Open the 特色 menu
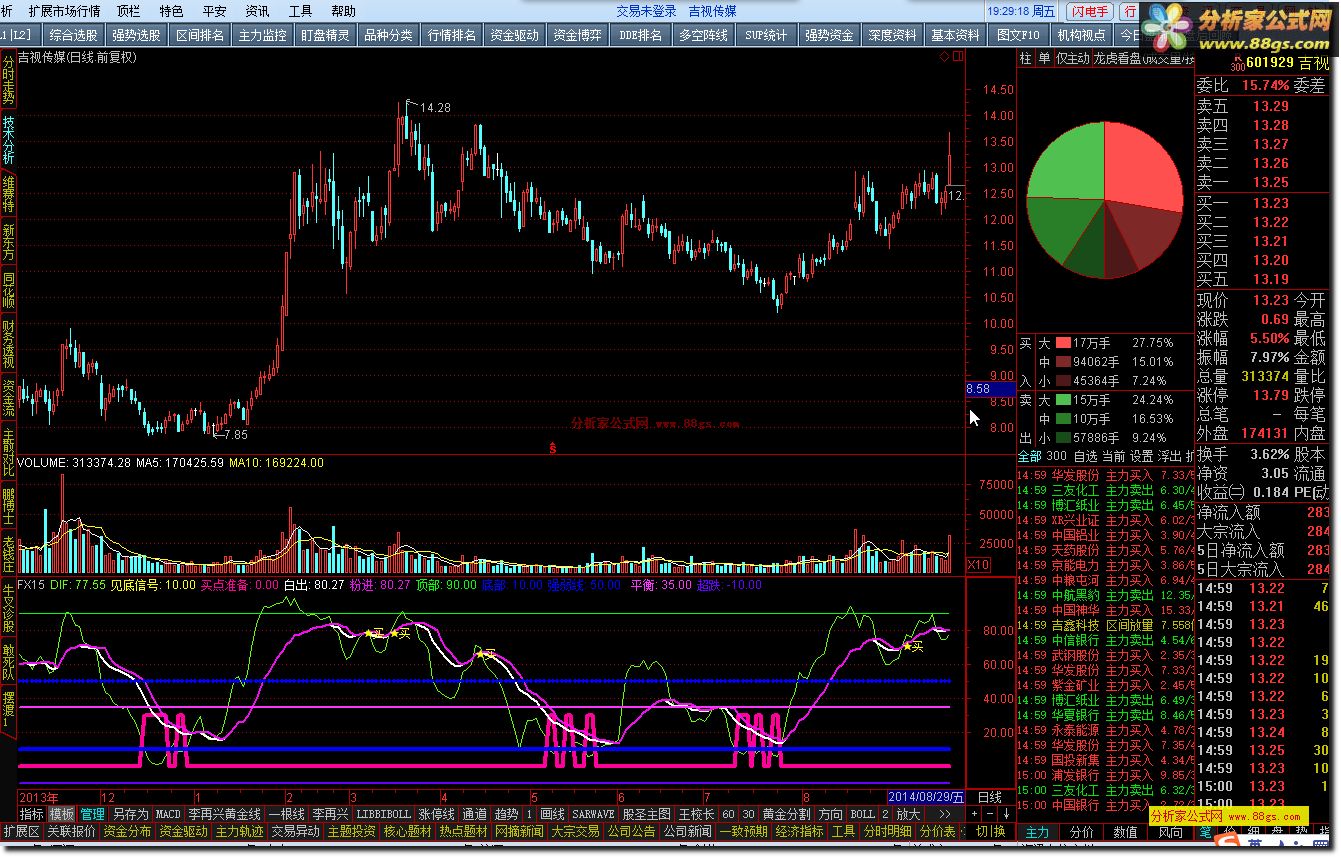 171,11
